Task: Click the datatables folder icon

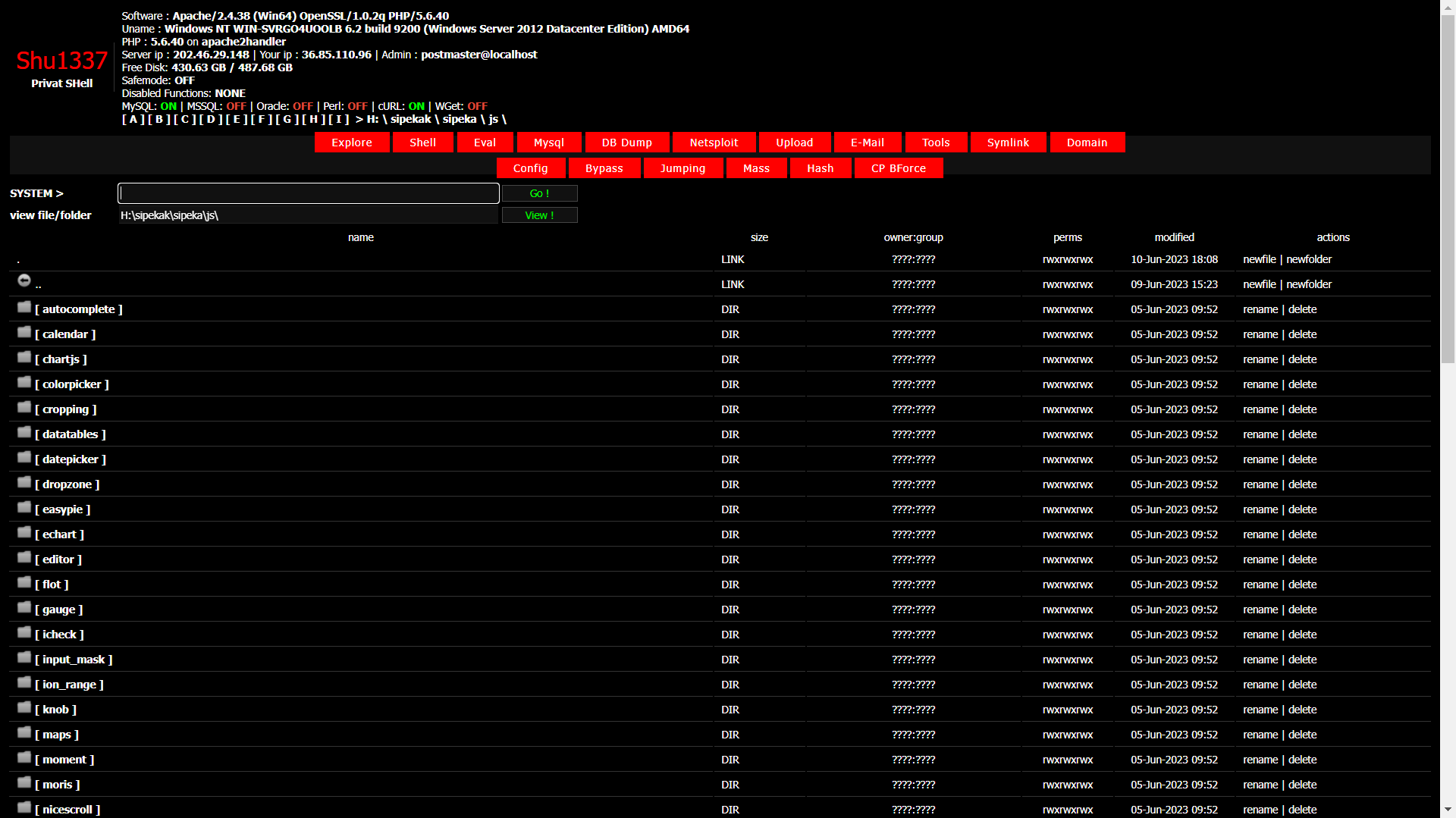Action: [24, 432]
